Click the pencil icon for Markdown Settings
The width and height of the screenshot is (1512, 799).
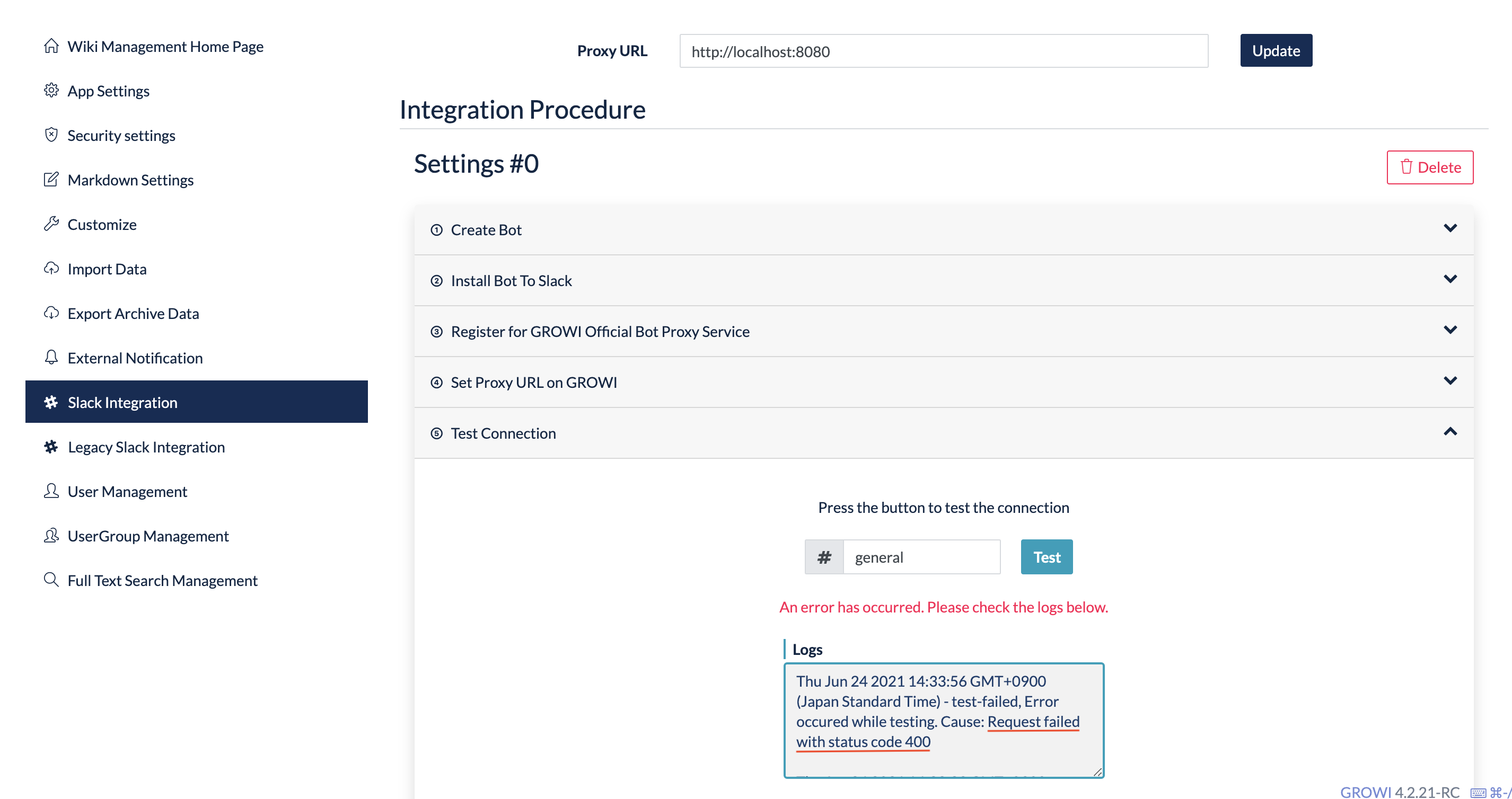[x=51, y=180]
